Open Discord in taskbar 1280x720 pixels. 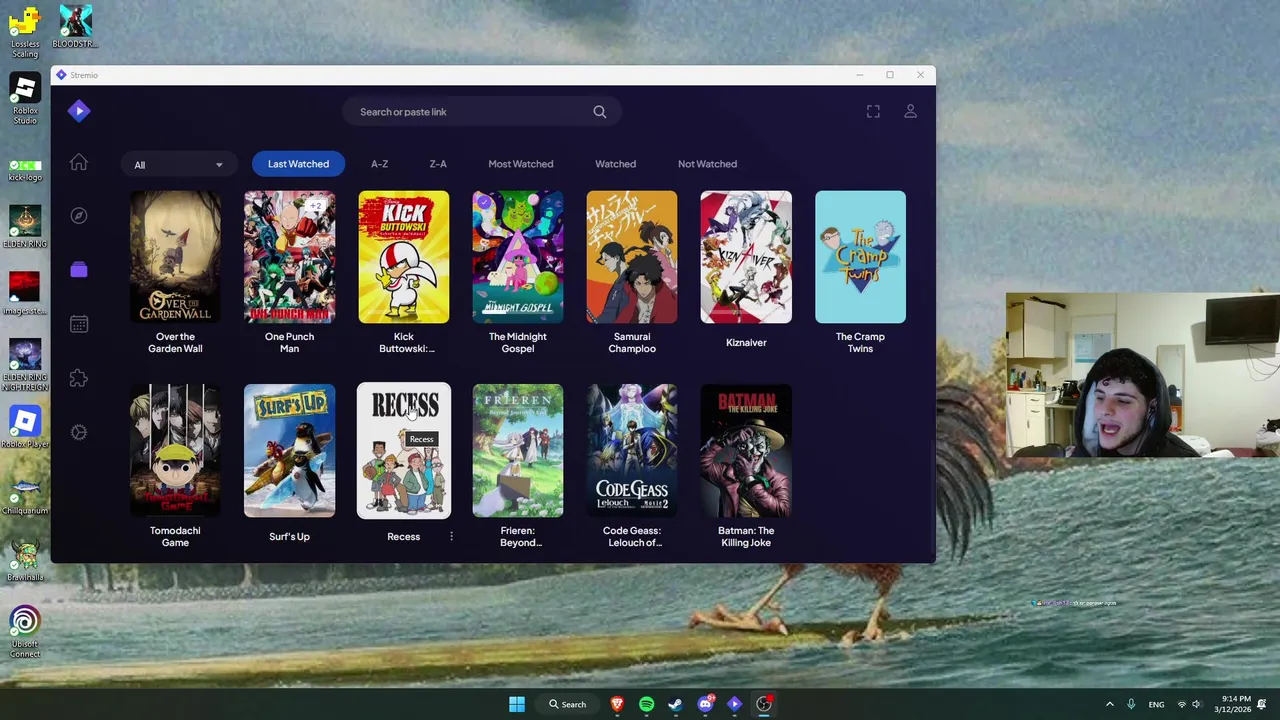point(705,704)
